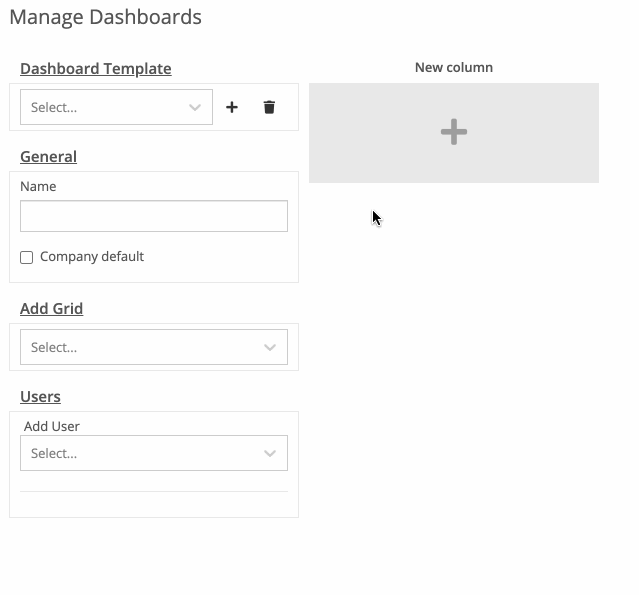Focus the Name input field
The image size is (639, 595).
tap(154, 216)
